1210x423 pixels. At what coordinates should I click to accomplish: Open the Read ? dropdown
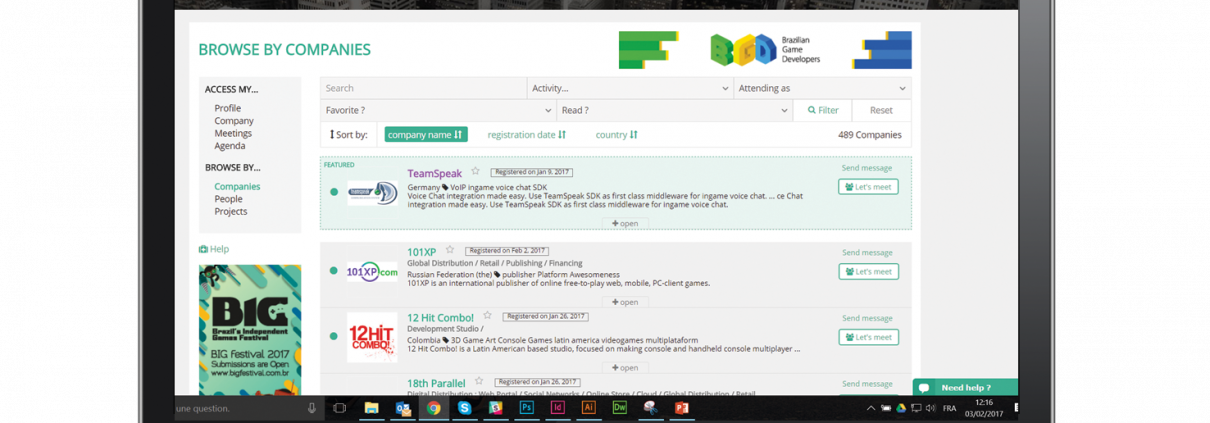[674, 110]
